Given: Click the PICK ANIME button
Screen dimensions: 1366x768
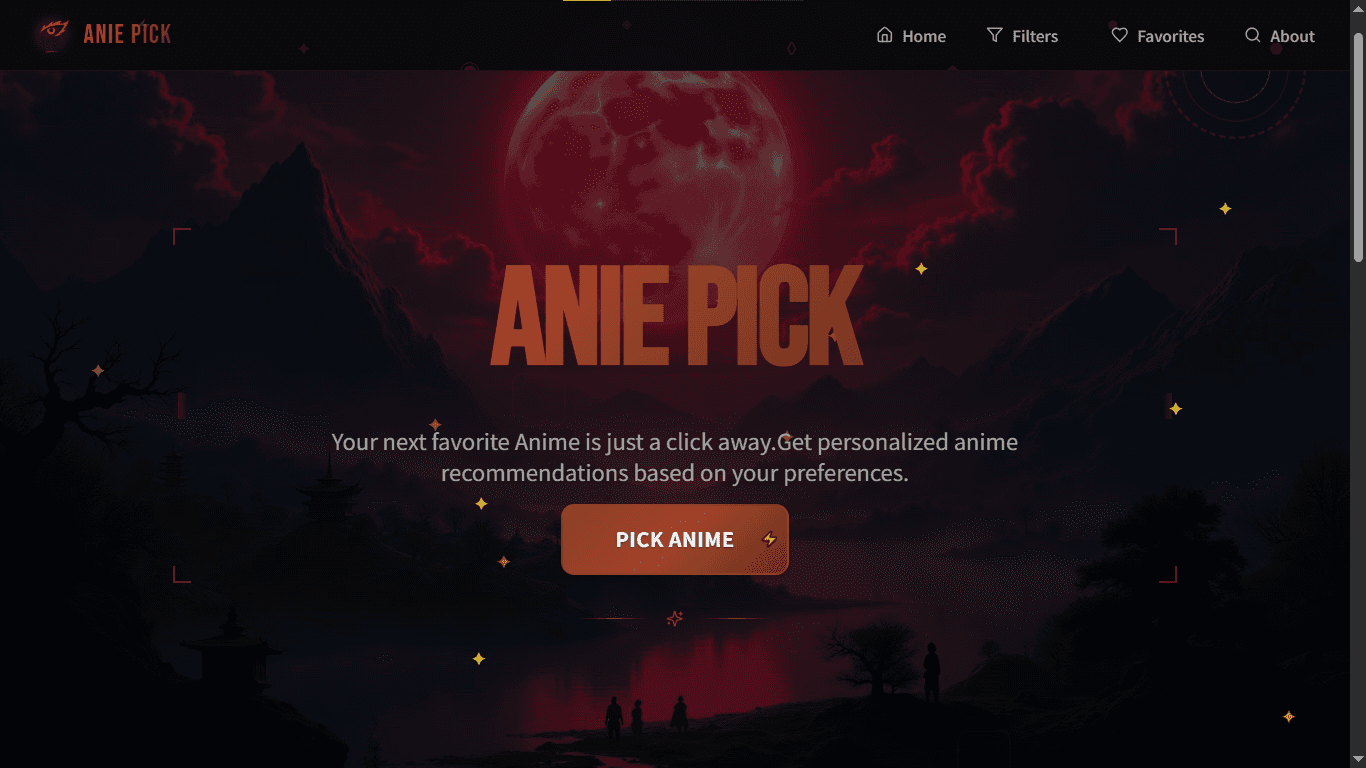Looking at the screenshot, I should [x=675, y=539].
